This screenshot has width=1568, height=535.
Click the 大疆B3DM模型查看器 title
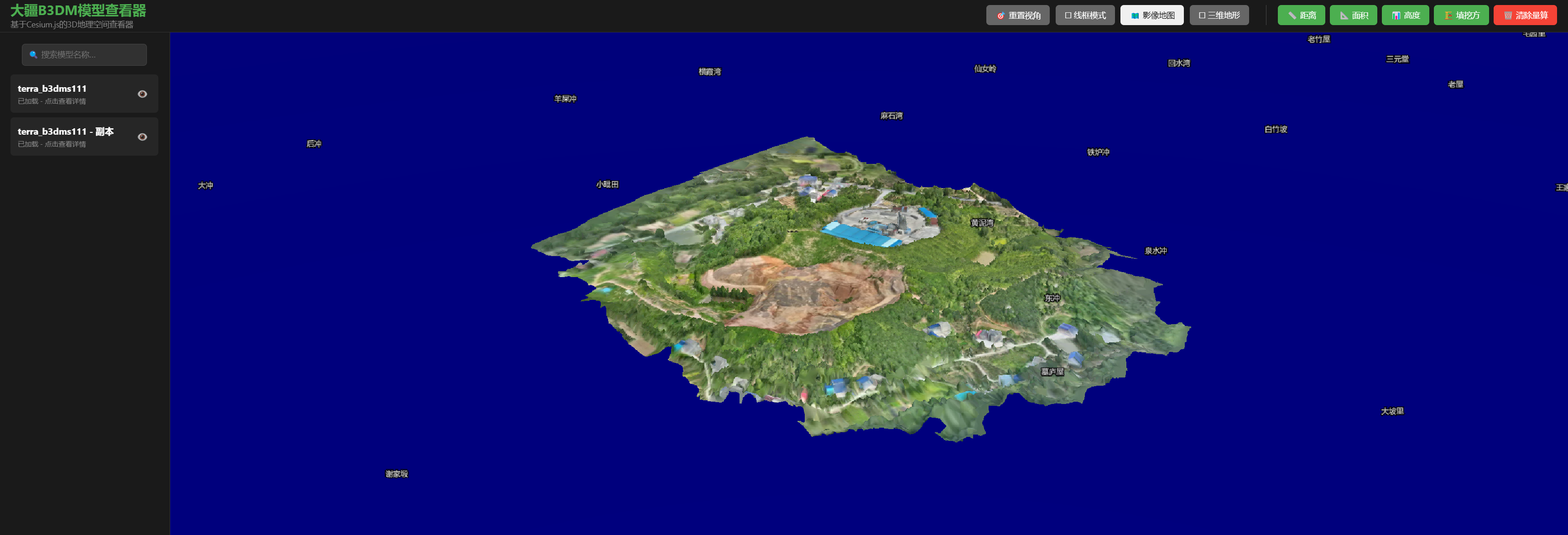tap(78, 10)
